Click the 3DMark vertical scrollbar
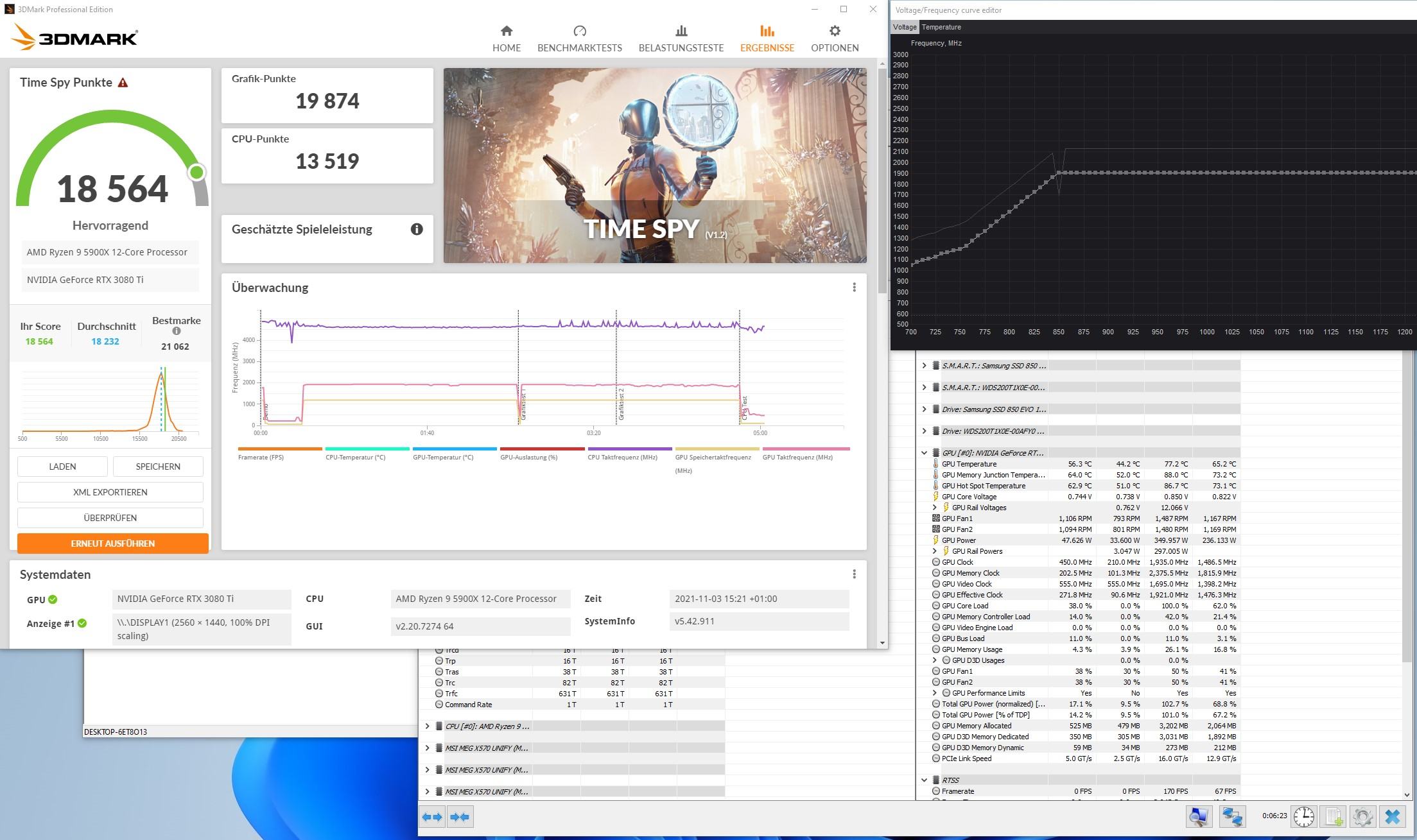 (882, 182)
